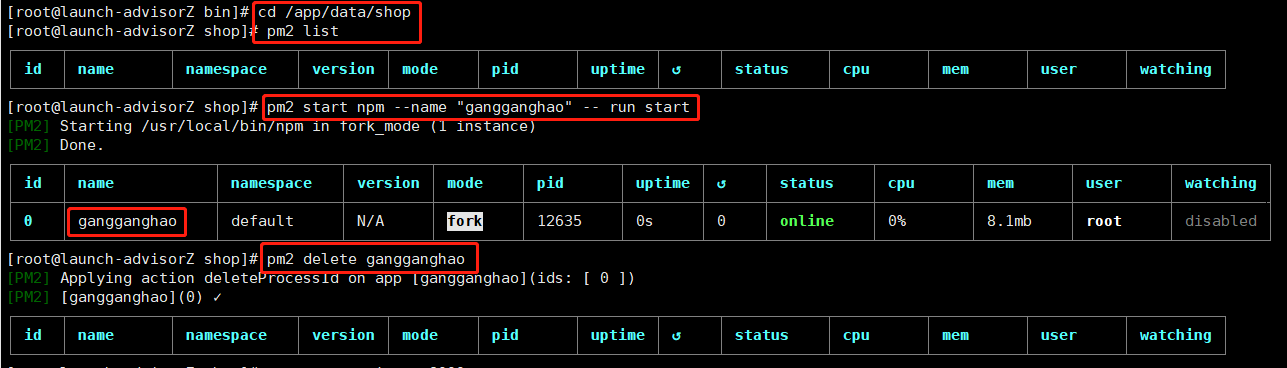Click the 'pm2 list' command text
This screenshot has height=368, width=1287.
[x=302, y=31]
